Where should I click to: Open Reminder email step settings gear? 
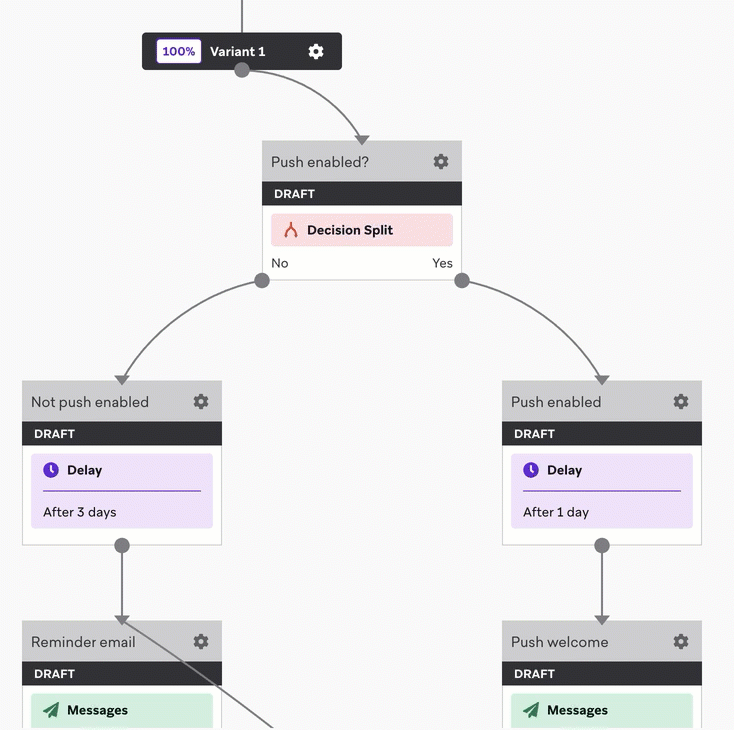(201, 642)
